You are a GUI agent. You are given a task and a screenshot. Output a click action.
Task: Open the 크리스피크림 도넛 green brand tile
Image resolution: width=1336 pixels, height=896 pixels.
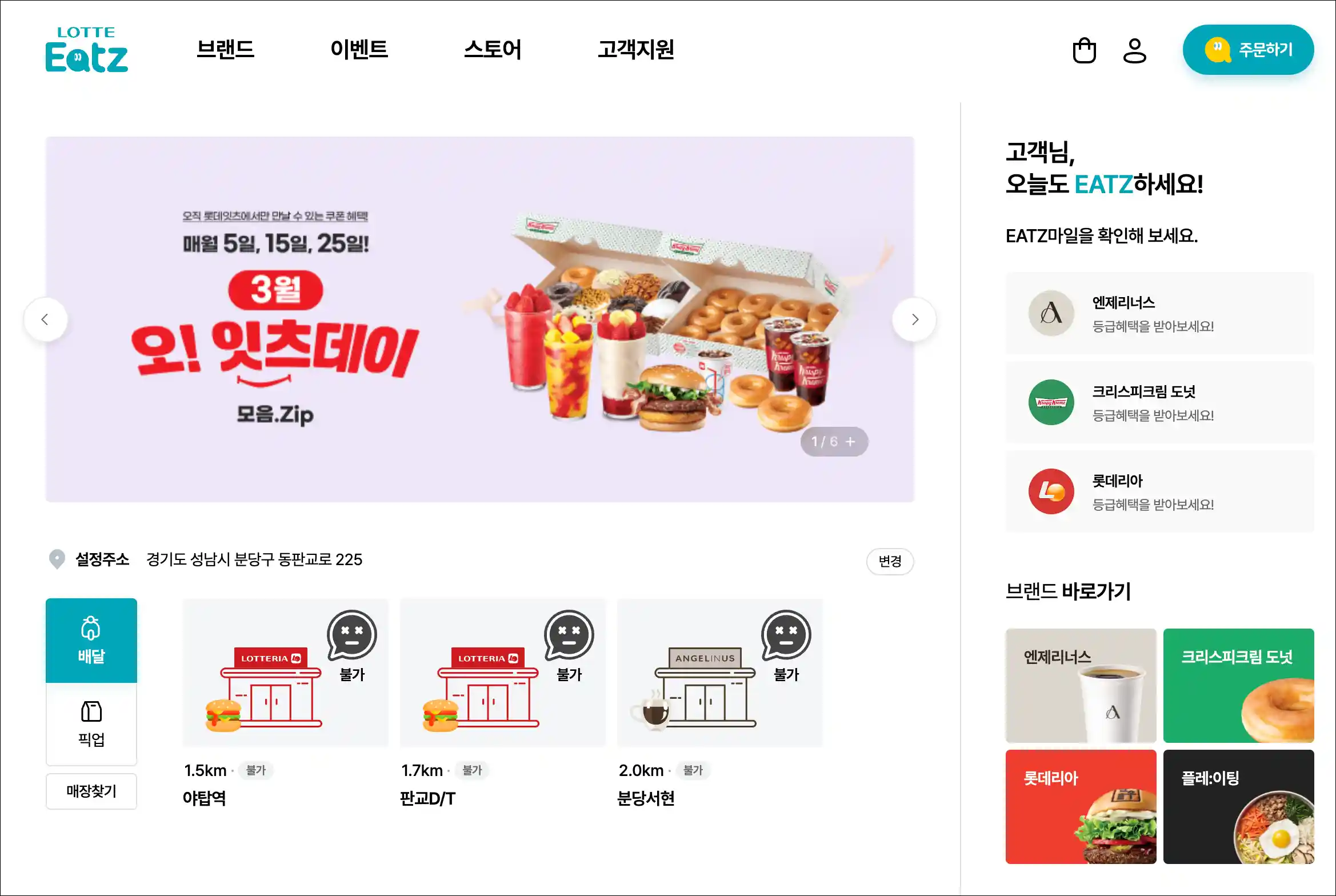1238,686
